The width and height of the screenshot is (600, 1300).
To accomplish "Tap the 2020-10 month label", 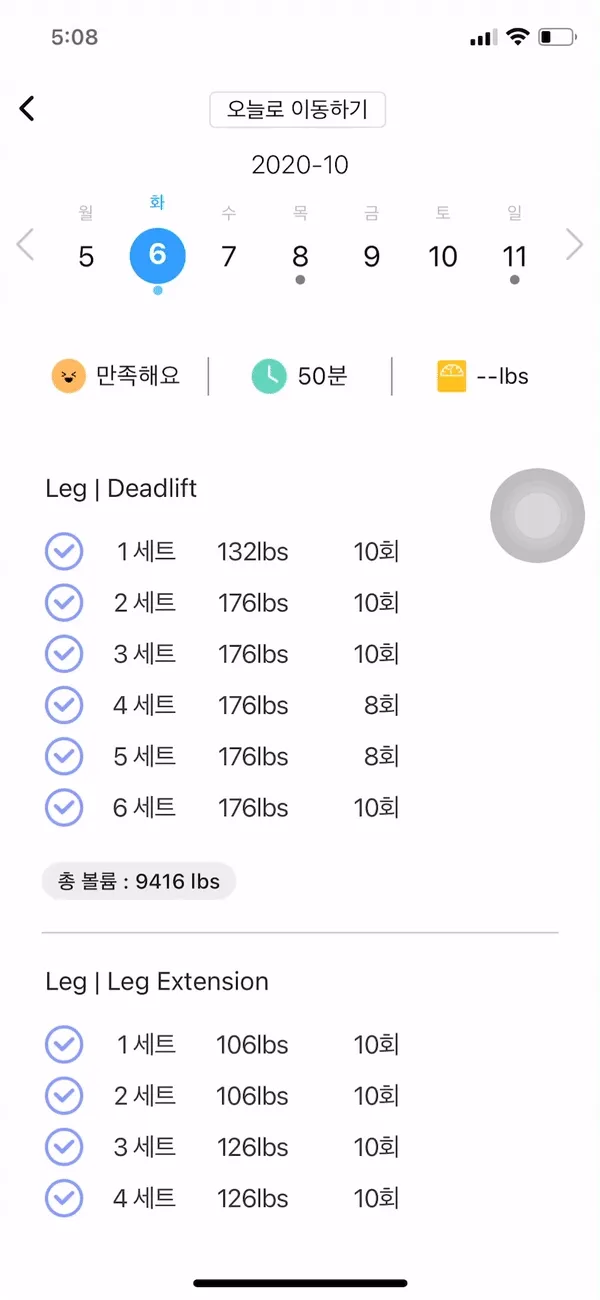I will click(300, 165).
